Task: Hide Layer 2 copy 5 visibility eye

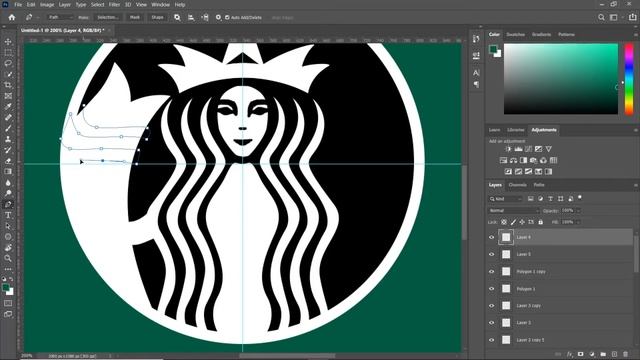Action: coord(491,340)
